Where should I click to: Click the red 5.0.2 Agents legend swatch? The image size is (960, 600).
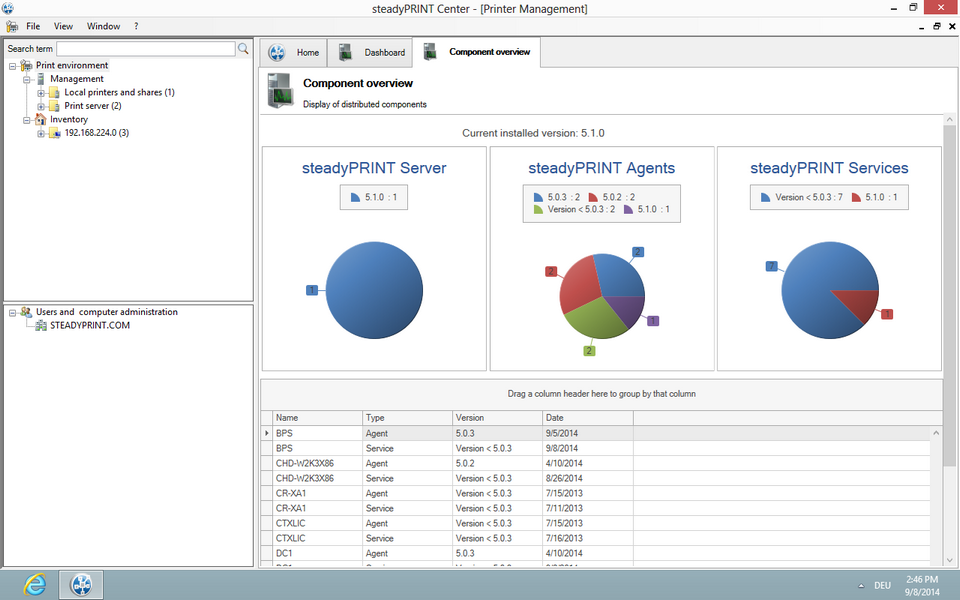coord(593,197)
